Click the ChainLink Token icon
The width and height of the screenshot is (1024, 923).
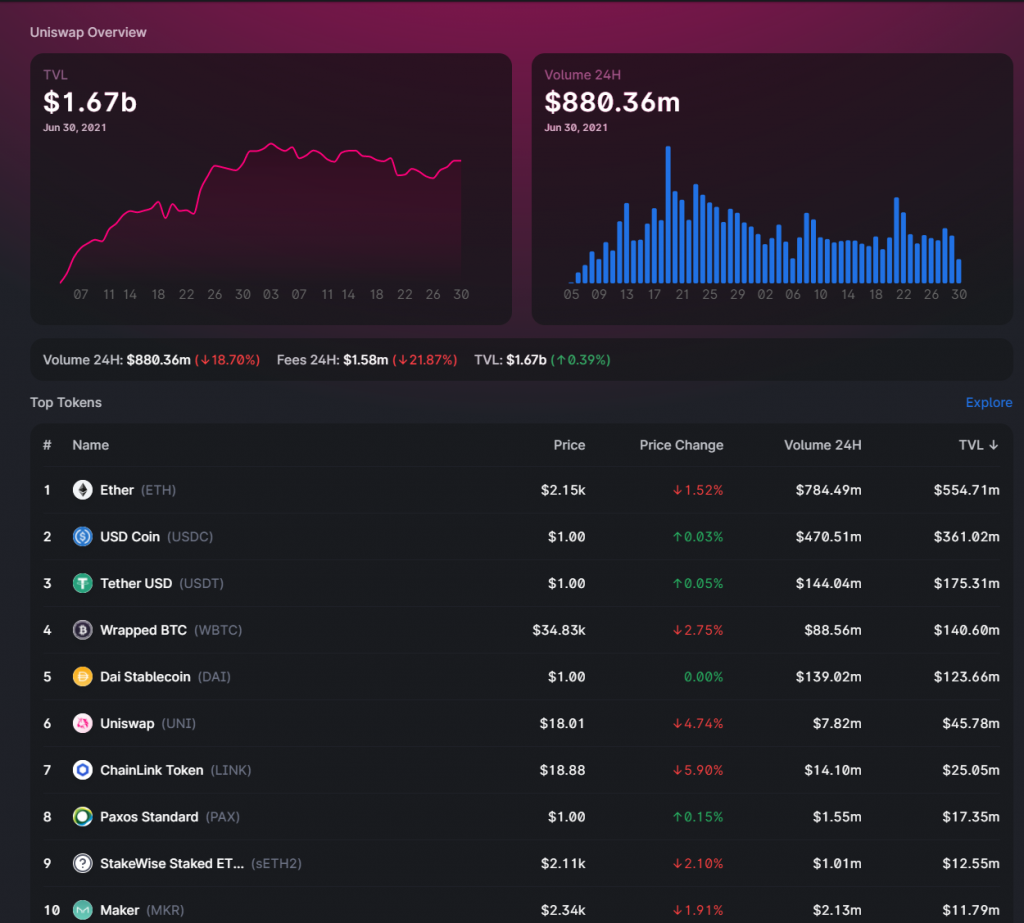tap(82, 769)
